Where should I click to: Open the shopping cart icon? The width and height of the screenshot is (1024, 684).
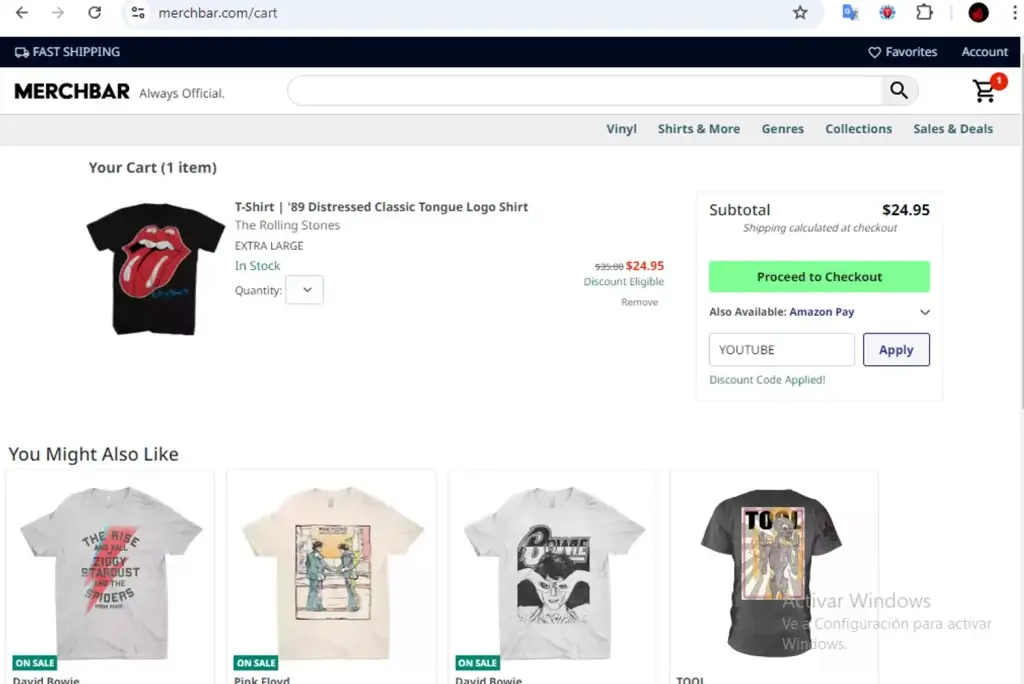point(985,91)
